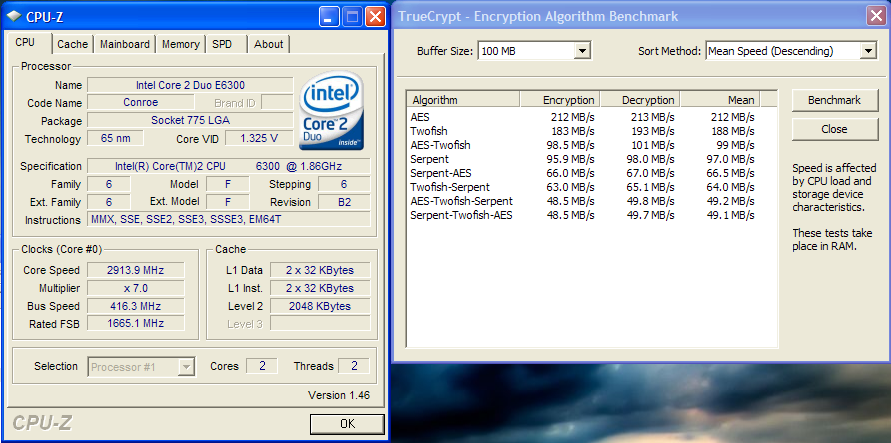
Task: Click the Package field Socket 775 LGA
Action: click(x=190, y=120)
